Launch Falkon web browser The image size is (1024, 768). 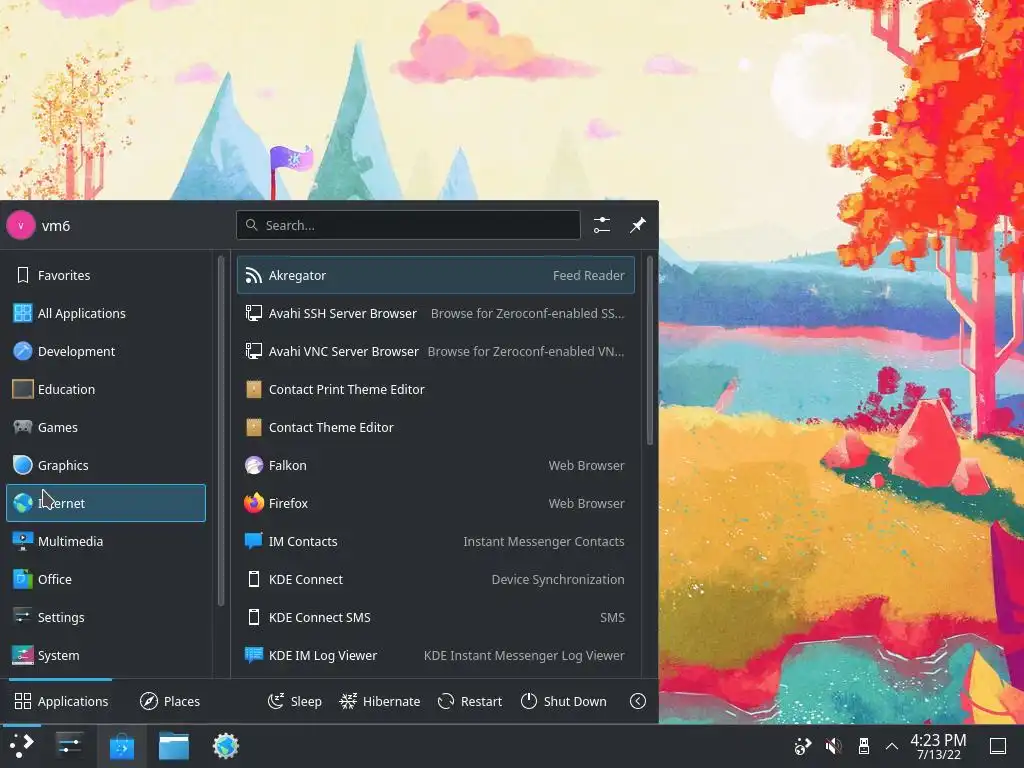[436, 465]
